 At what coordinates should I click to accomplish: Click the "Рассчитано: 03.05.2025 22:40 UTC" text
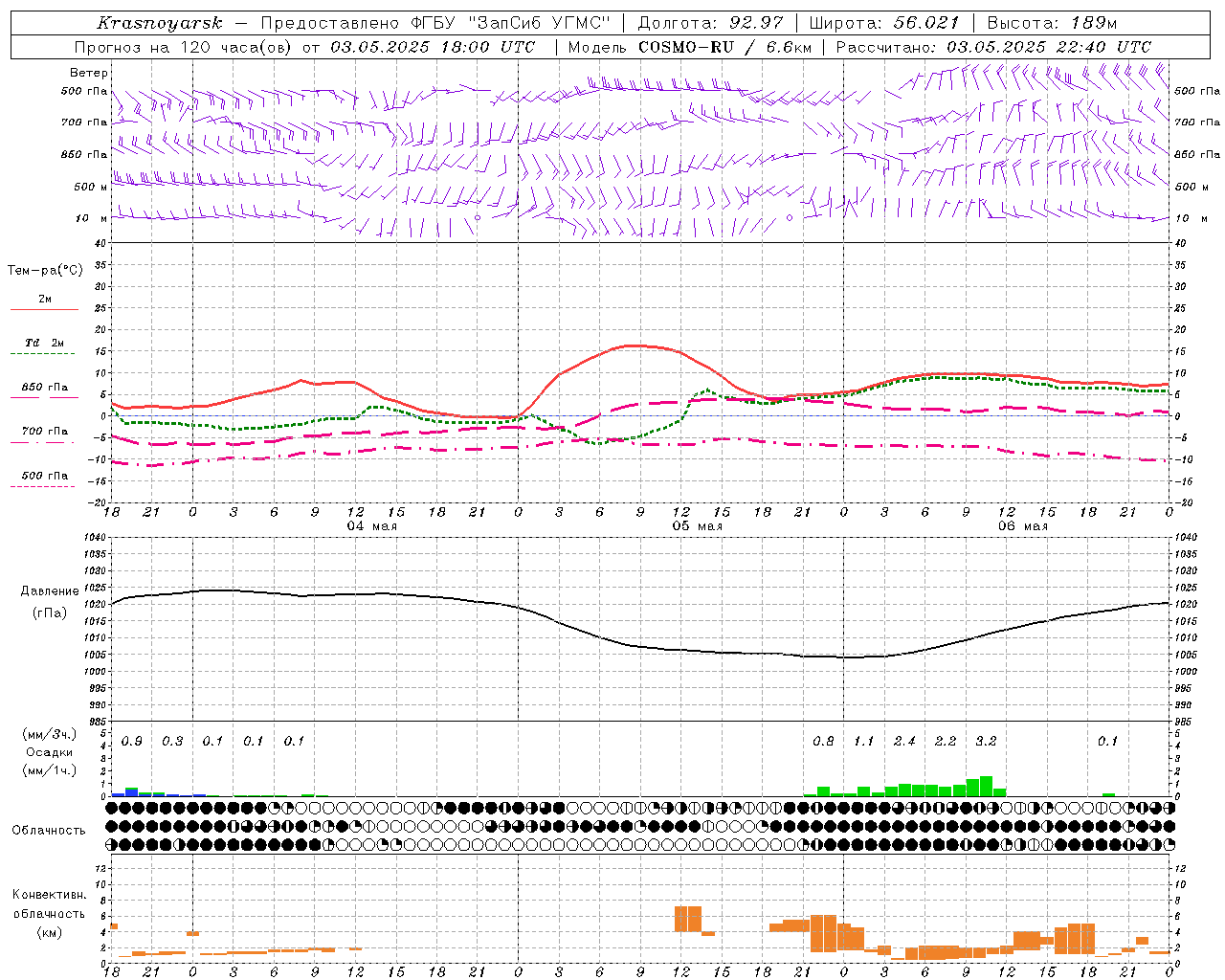[993, 47]
